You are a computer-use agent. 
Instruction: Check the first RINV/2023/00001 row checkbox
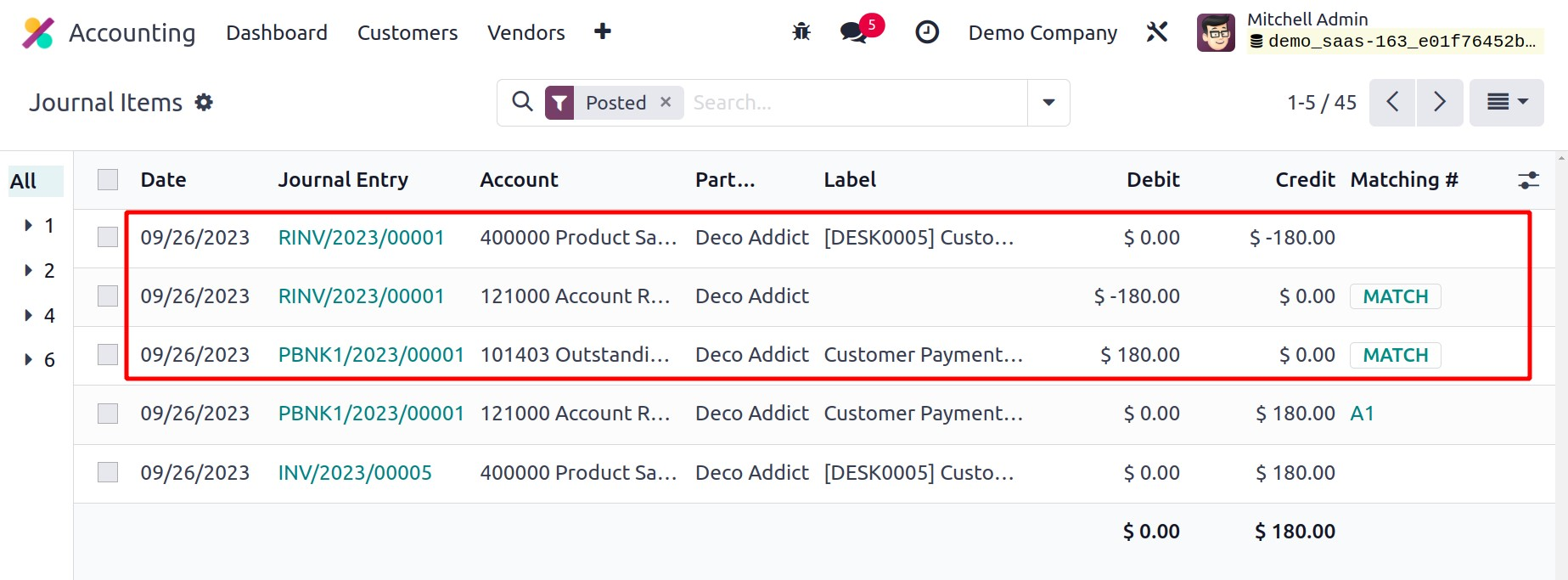click(108, 237)
